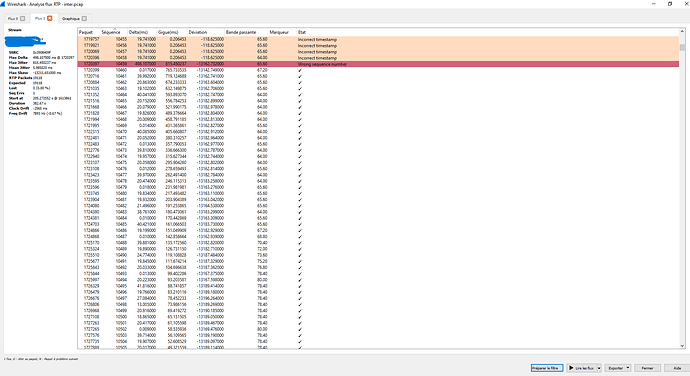
Task: Click the Stream heading in side panel
Action: point(15,30)
